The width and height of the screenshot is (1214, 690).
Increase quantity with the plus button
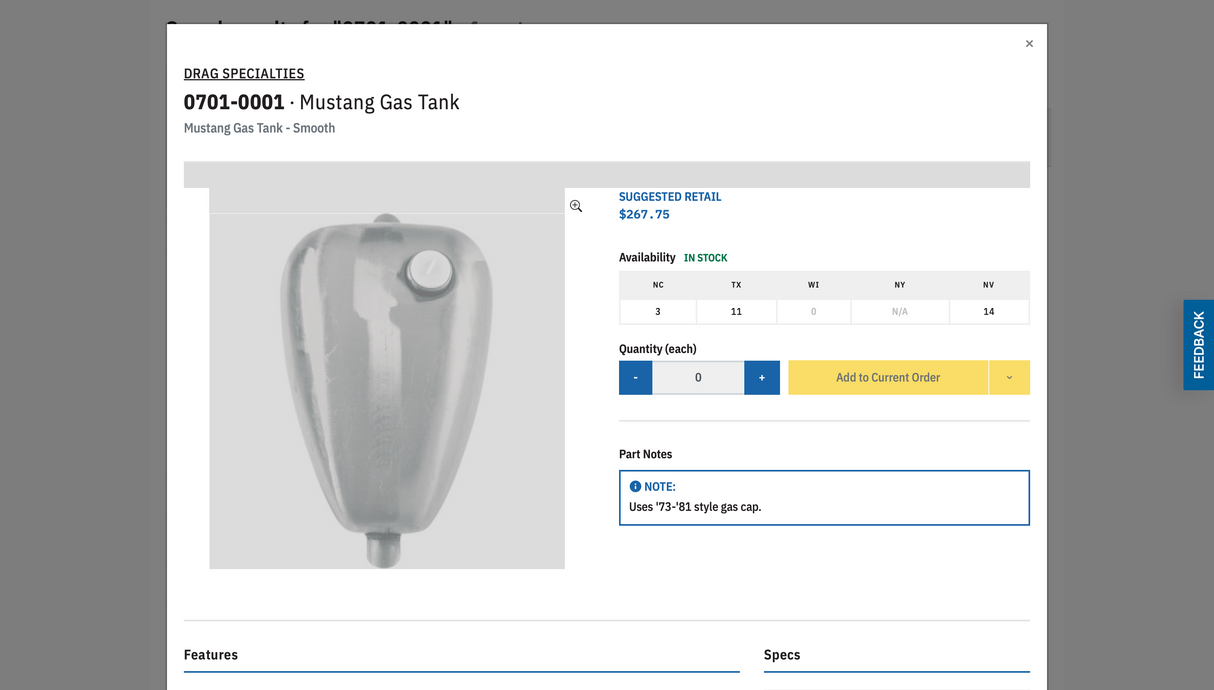tap(762, 377)
